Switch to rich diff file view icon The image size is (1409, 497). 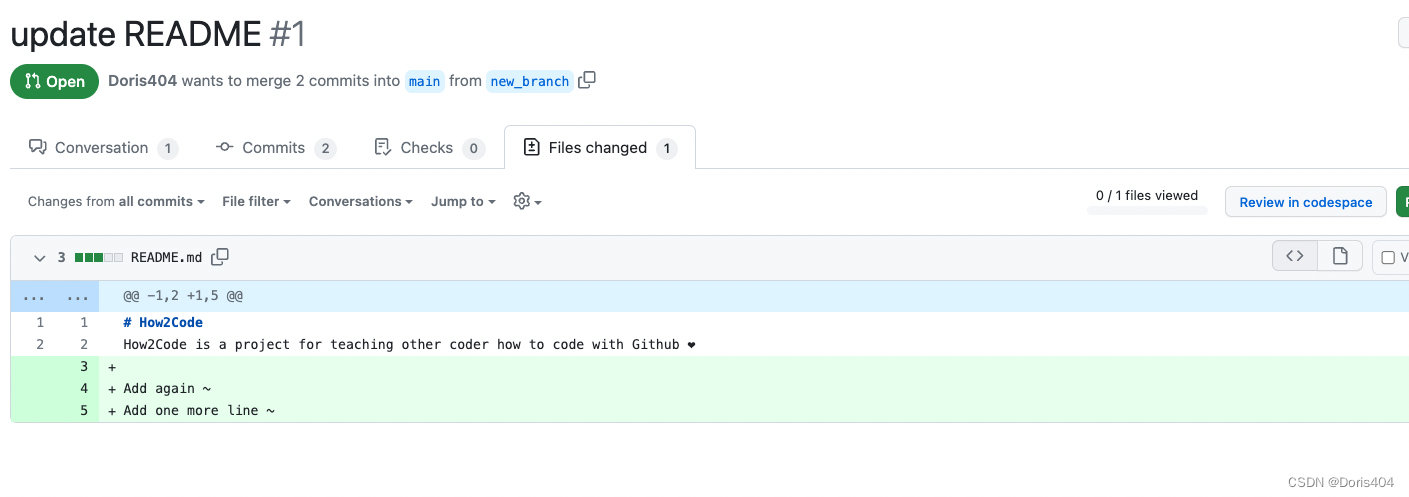tap(1340, 256)
